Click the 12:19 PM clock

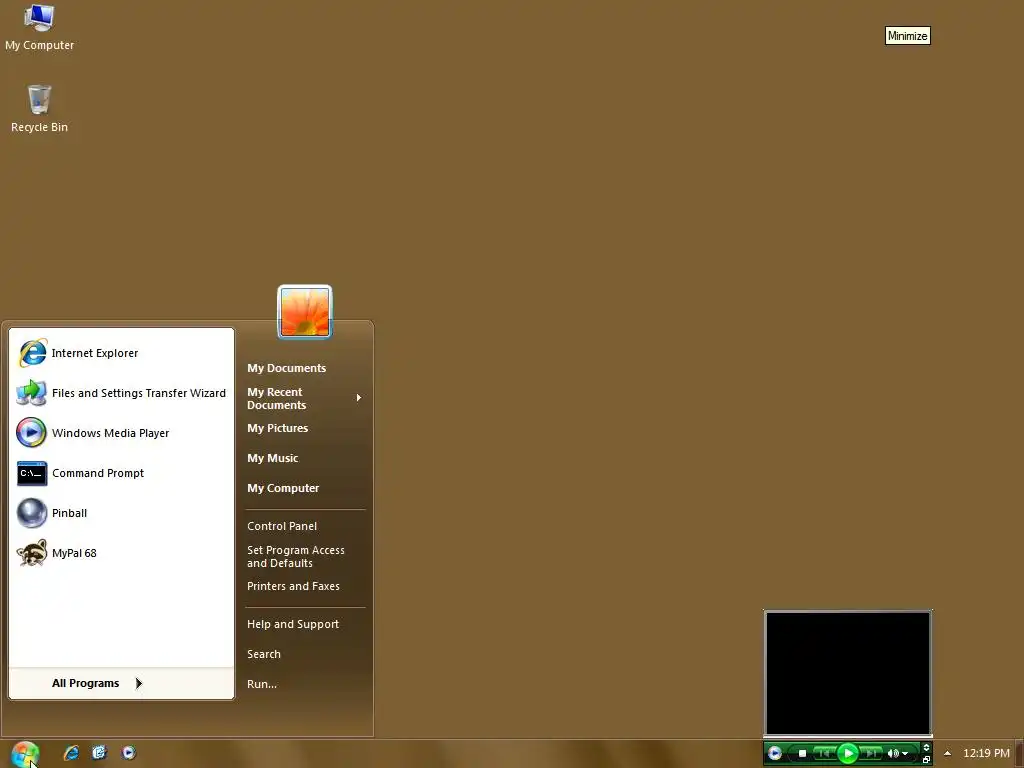pos(986,753)
